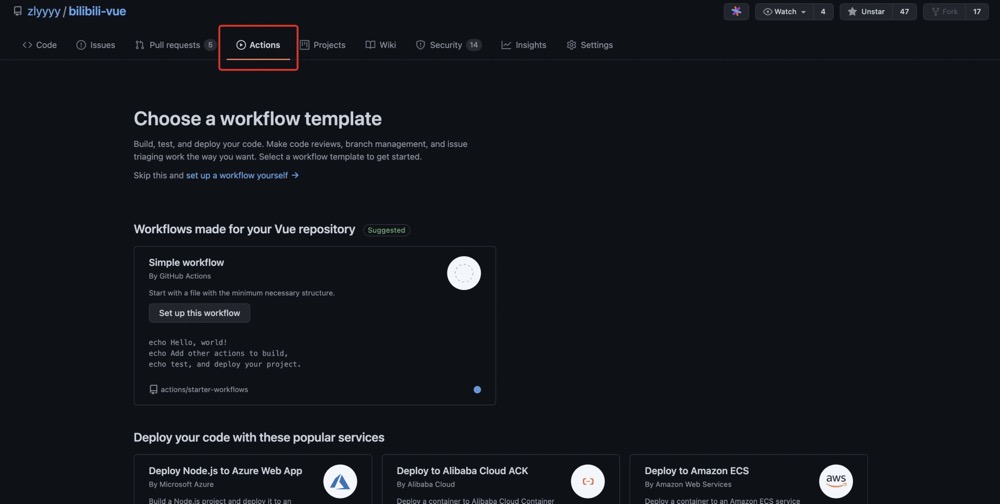Click the colorful star extension button
This screenshot has width=1000, height=504.
[736, 11]
